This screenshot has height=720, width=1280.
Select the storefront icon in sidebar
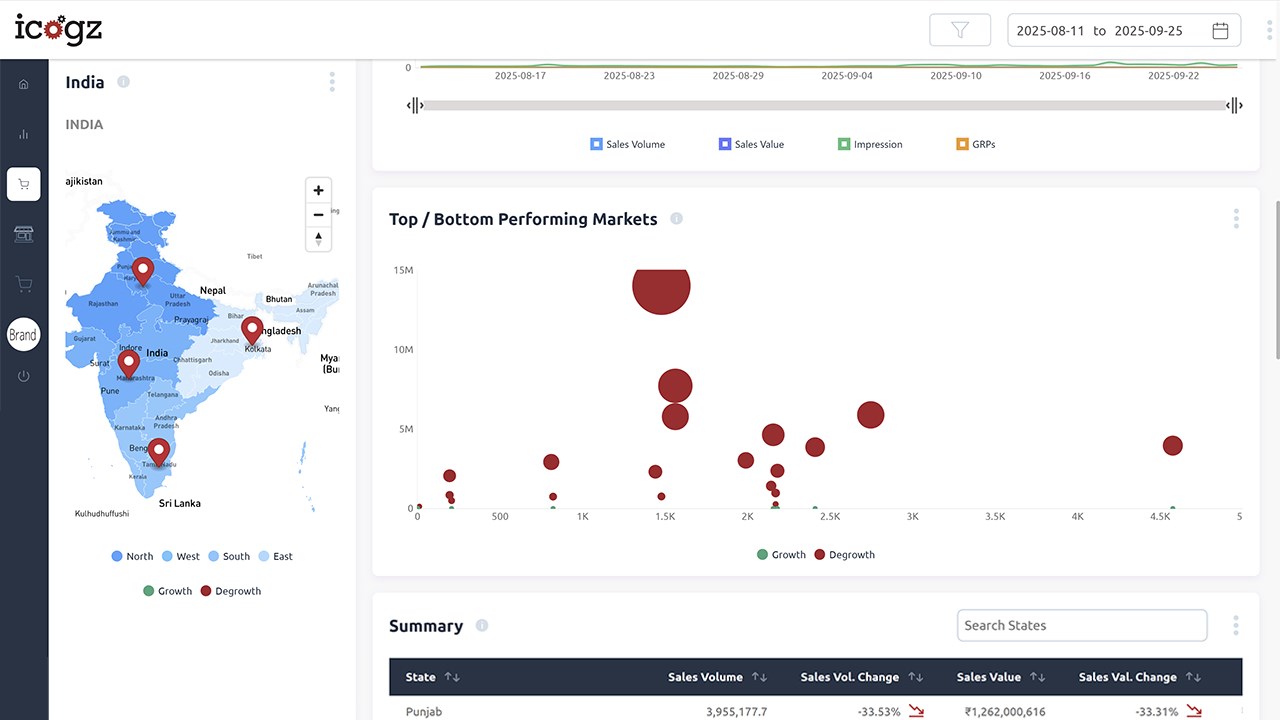(x=23, y=234)
